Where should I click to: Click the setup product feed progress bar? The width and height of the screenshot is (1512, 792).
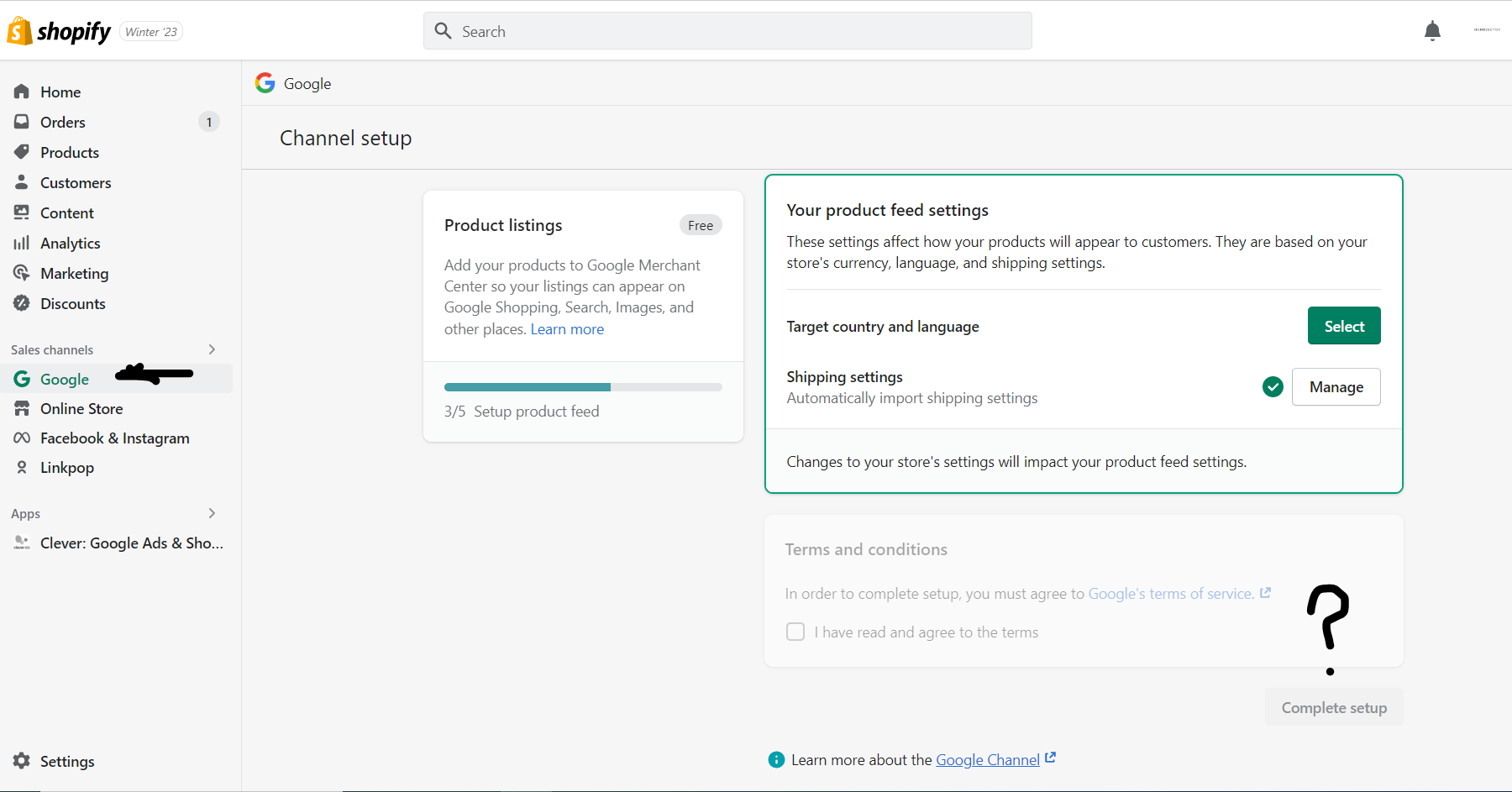click(x=583, y=387)
